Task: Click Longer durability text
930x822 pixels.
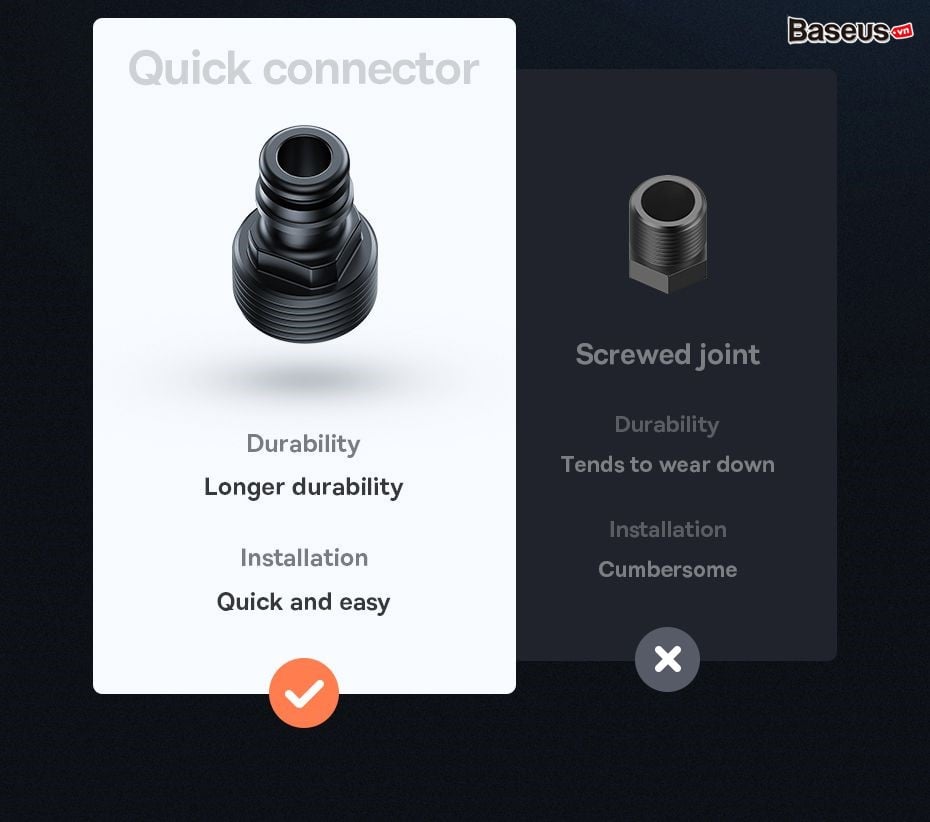Action: tap(304, 487)
